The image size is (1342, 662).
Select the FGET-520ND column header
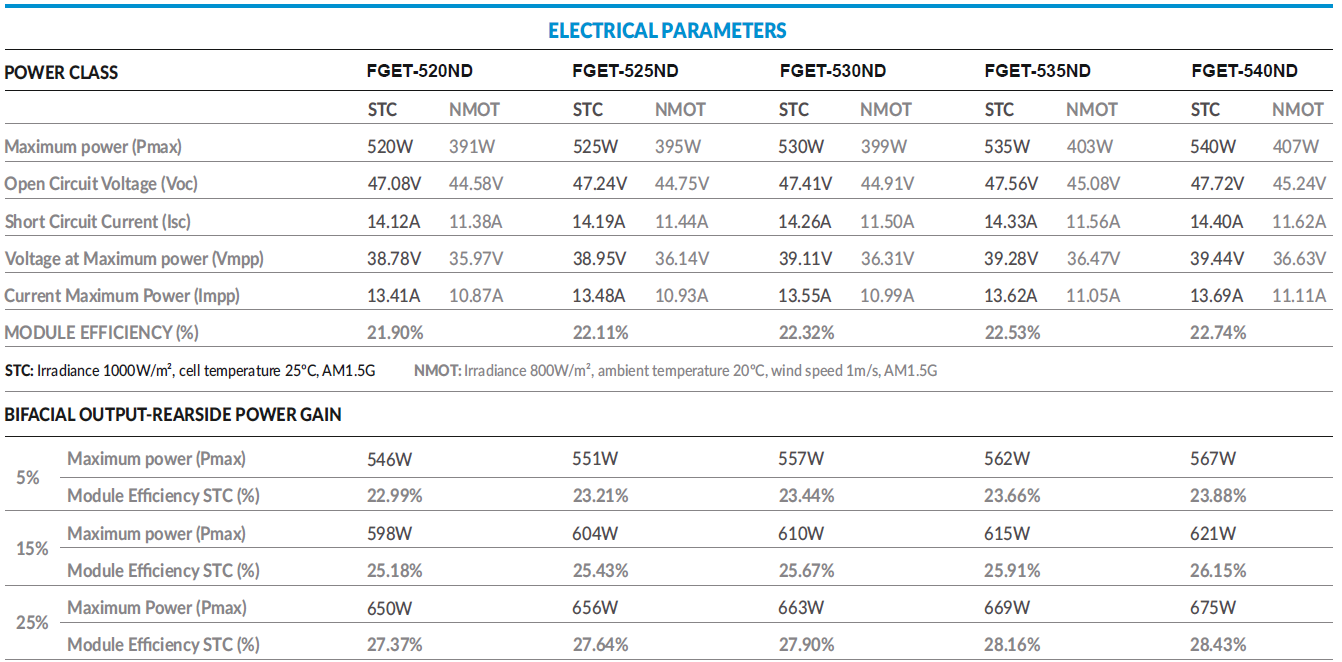[420, 71]
